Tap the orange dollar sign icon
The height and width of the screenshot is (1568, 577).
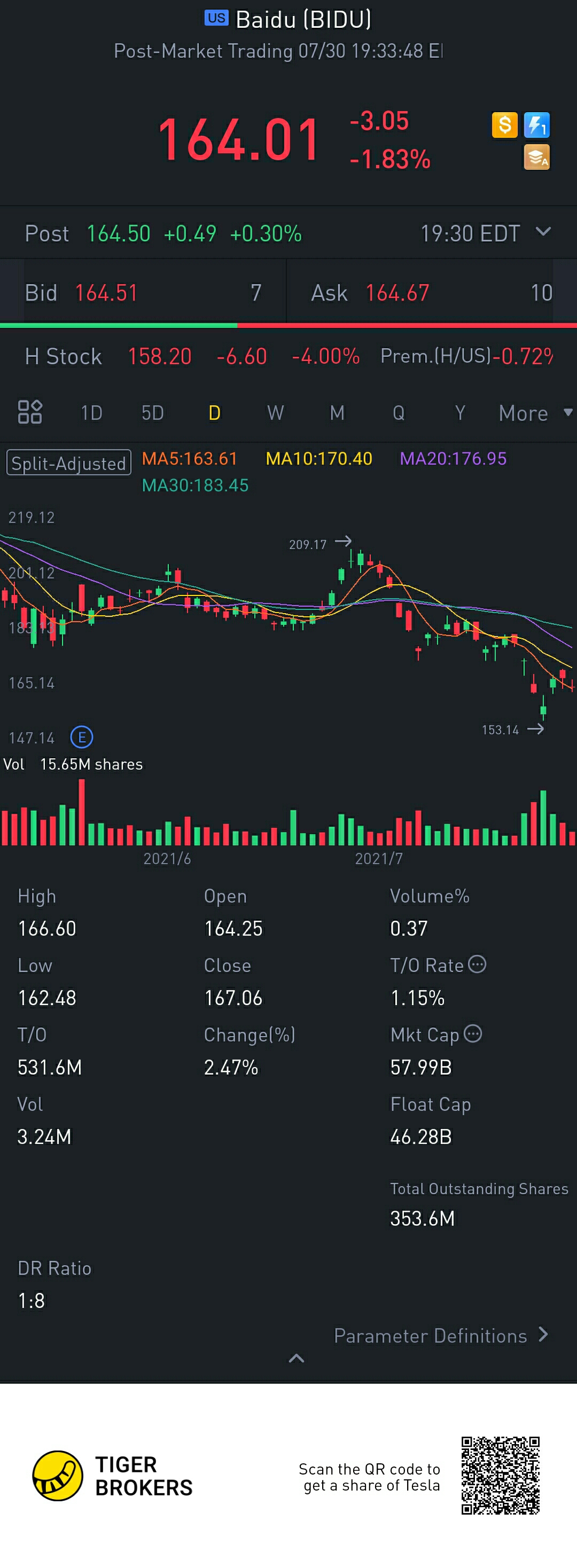pyautogui.click(x=504, y=126)
